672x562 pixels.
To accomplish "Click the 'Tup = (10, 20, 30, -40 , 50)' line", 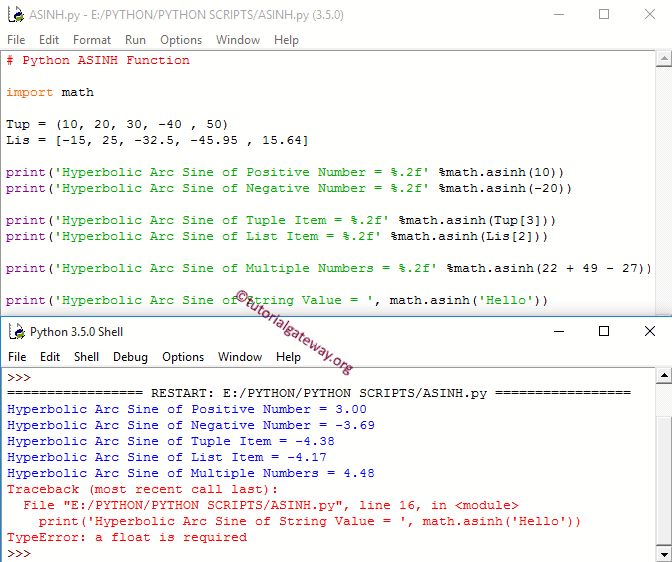I will click(117, 124).
